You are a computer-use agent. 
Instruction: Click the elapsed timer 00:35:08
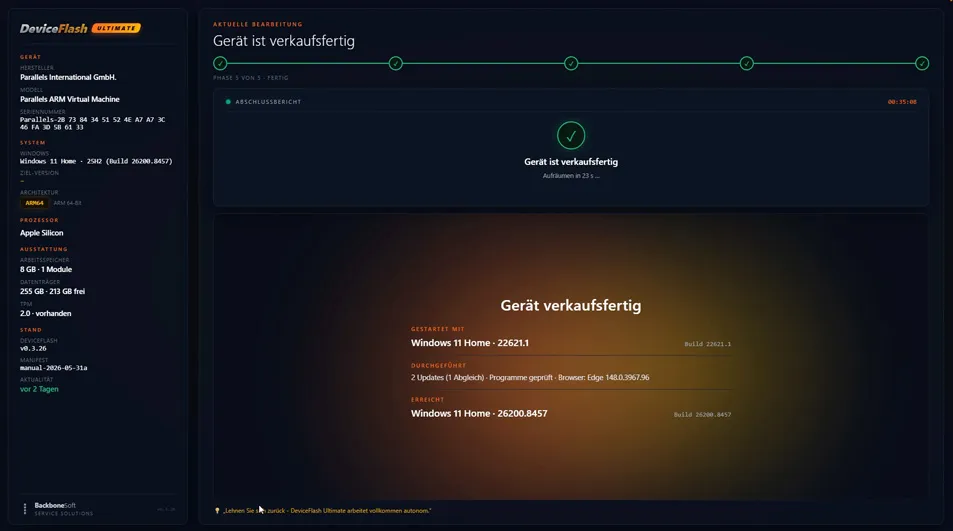pyautogui.click(x=902, y=102)
